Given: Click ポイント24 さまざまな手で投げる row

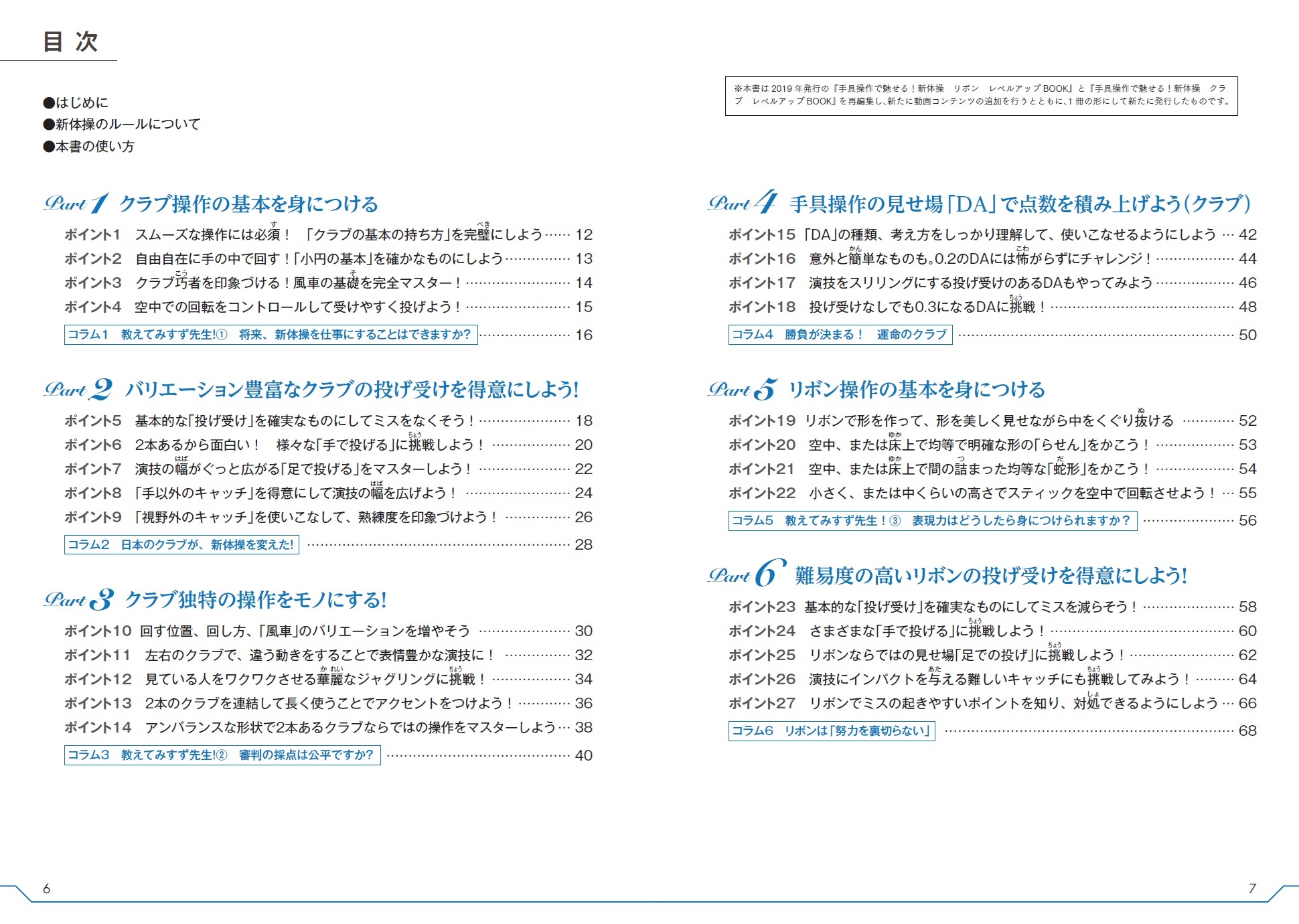Looking at the screenshot, I should click(x=992, y=631).
